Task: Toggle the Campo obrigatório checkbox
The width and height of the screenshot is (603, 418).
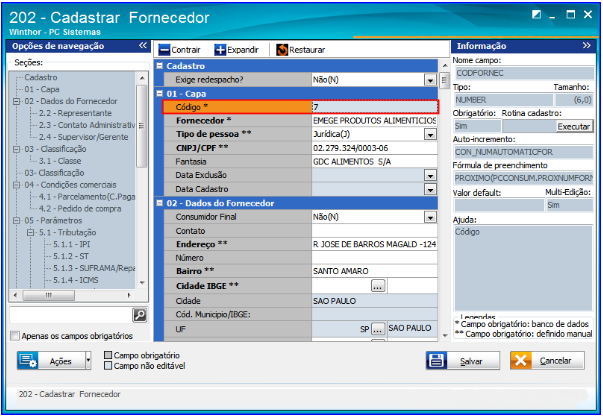Action: pos(107,355)
